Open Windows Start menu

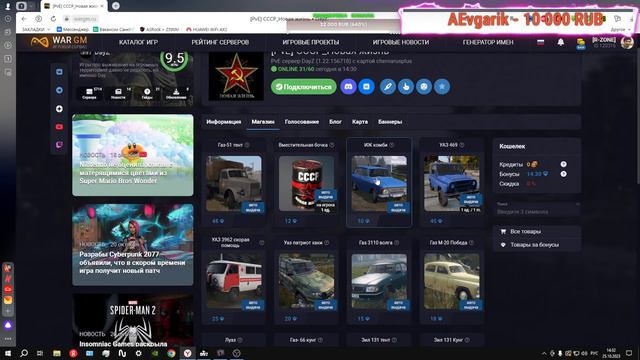click(x=8, y=353)
